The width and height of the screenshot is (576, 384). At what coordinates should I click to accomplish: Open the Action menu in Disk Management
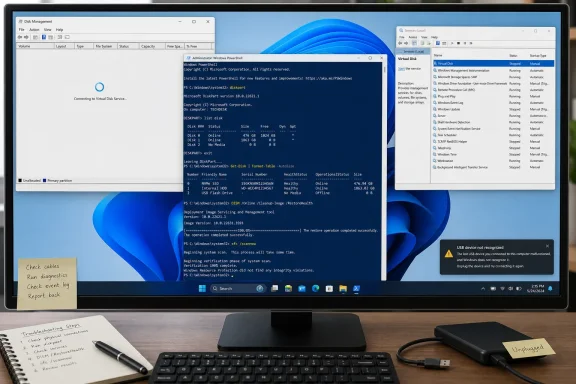pyautogui.click(x=34, y=29)
